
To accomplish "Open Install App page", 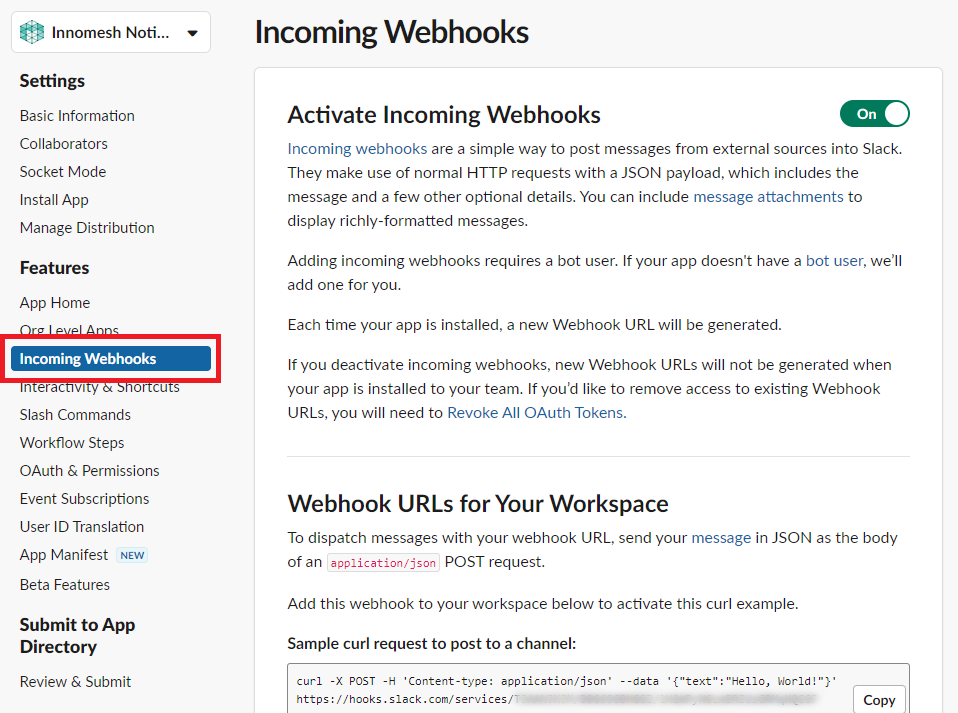I will click(x=54, y=200).
